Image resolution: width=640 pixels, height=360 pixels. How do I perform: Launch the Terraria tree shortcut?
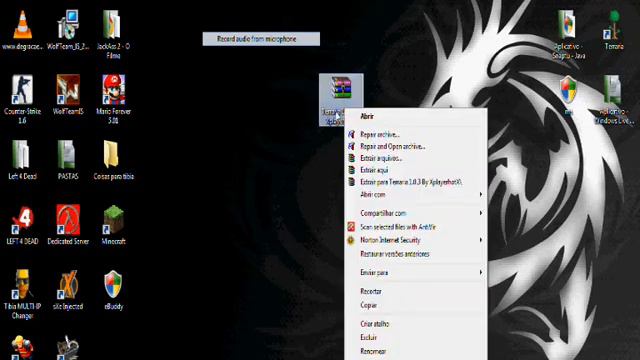(613, 24)
